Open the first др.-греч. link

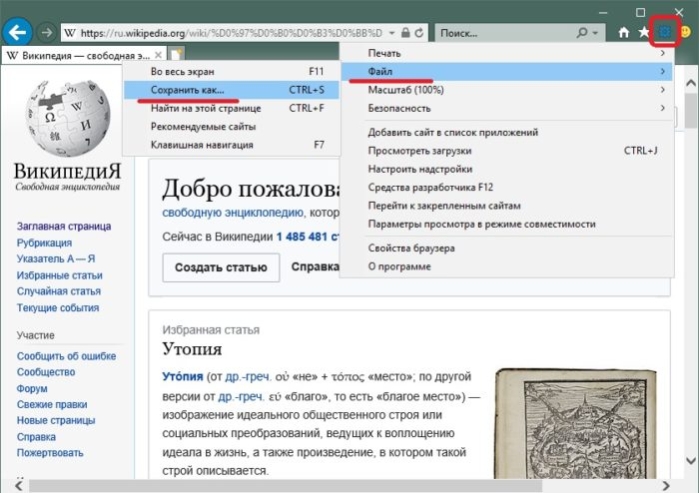(x=247, y=377)
